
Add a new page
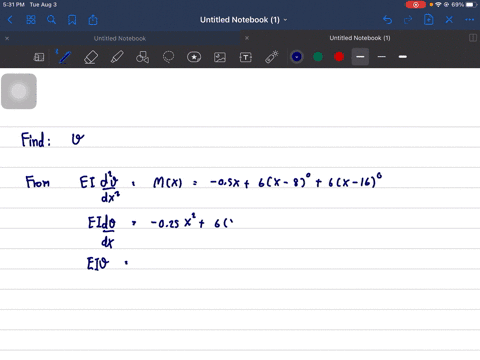pyautogui.click(x=429, y=20)
